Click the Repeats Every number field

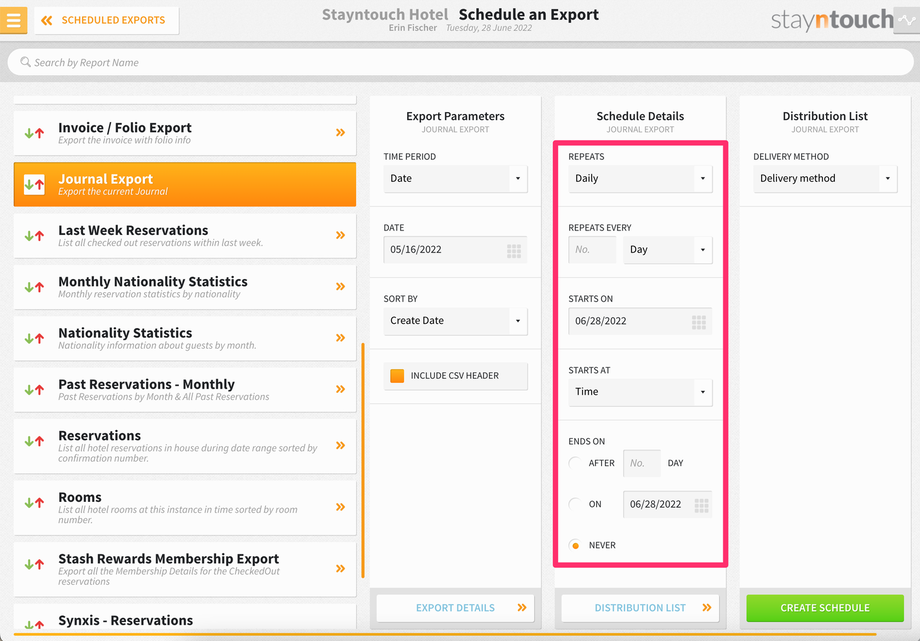[x=592, y=250]
